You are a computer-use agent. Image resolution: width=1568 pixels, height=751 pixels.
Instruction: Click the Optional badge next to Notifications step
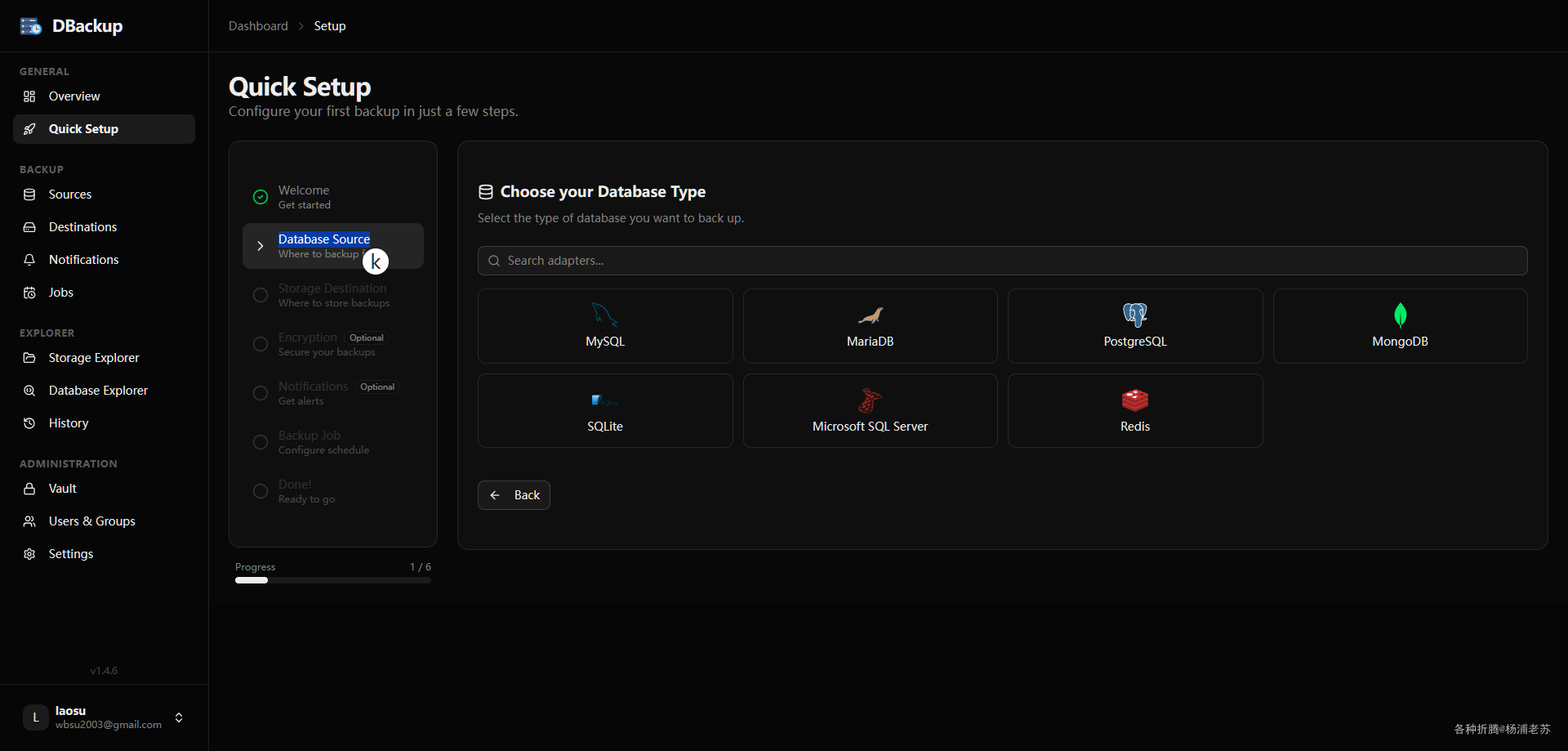(x=377, y=387)
